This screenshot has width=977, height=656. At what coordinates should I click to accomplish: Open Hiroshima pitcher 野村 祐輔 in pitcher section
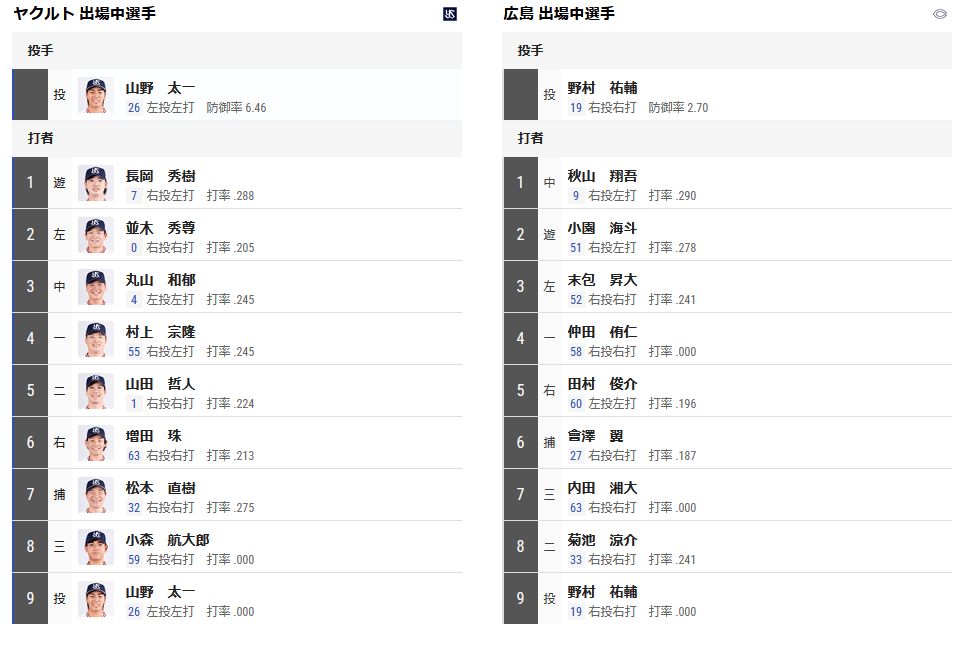[602, 88]
